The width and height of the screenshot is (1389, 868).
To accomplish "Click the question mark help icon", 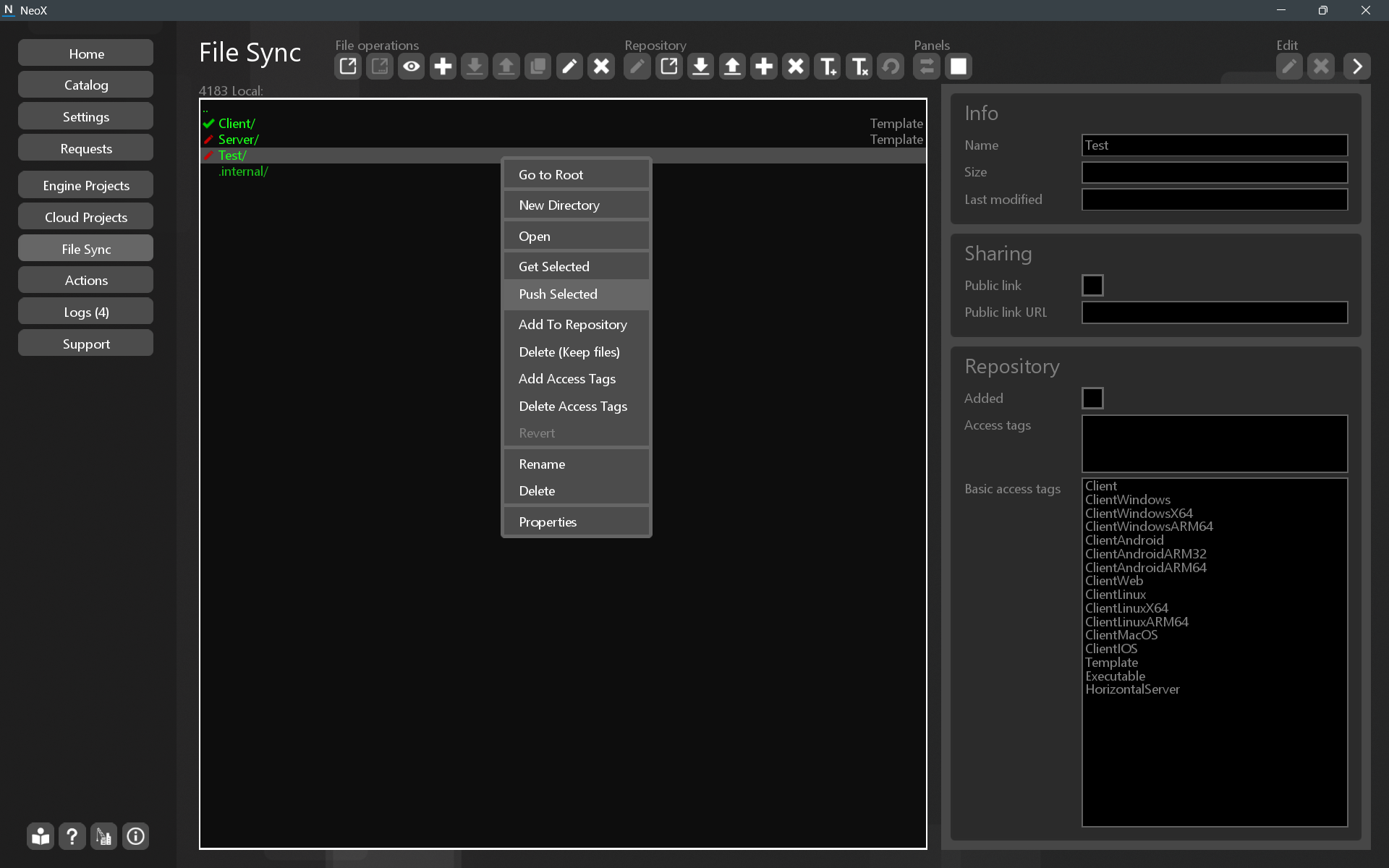I will 72,837.
